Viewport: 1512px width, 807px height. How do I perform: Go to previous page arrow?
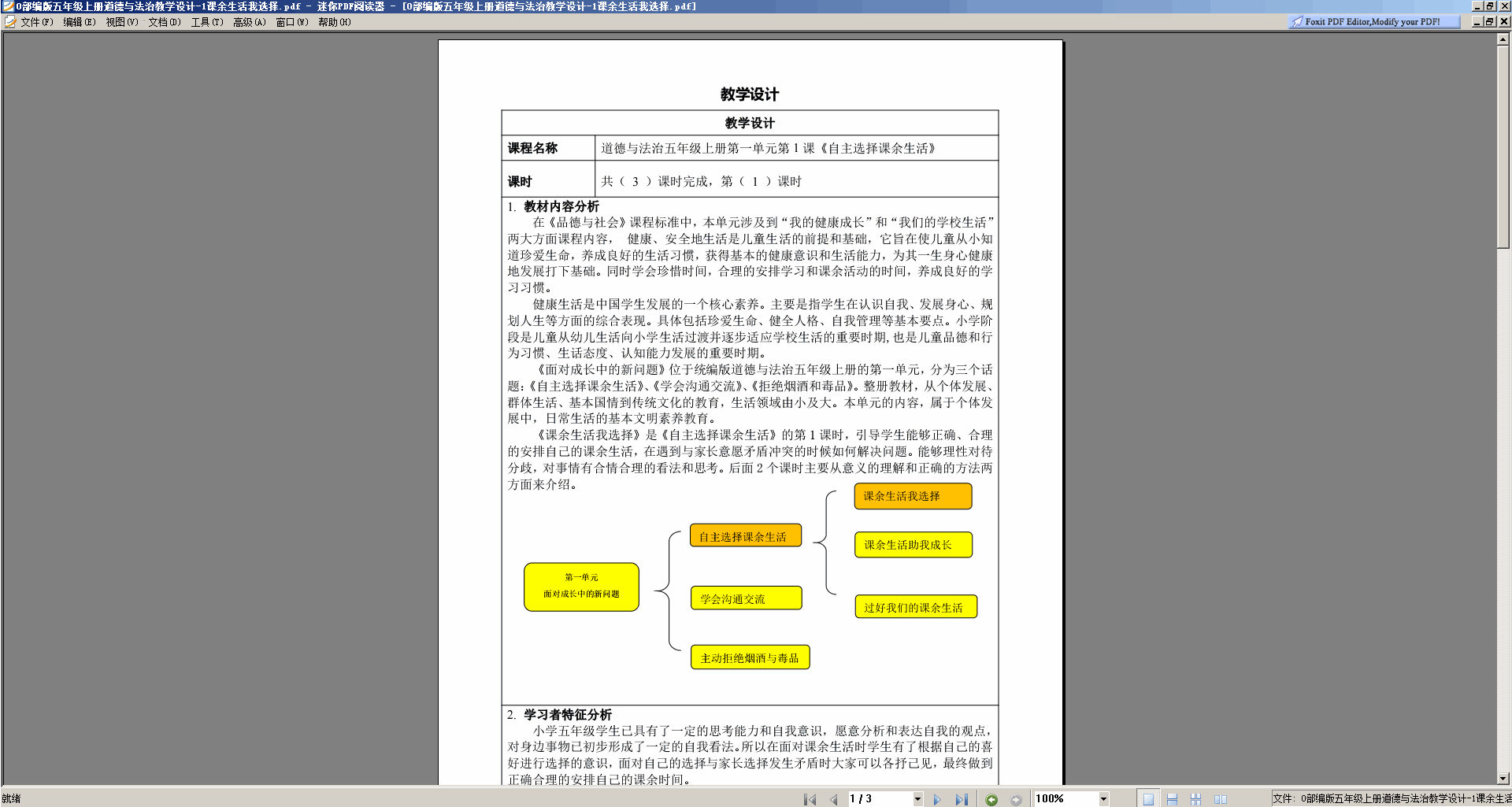pos(834,799)
